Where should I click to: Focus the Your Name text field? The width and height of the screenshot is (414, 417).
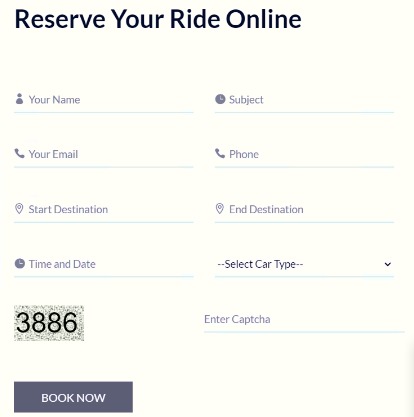click(x=104, y=100)
